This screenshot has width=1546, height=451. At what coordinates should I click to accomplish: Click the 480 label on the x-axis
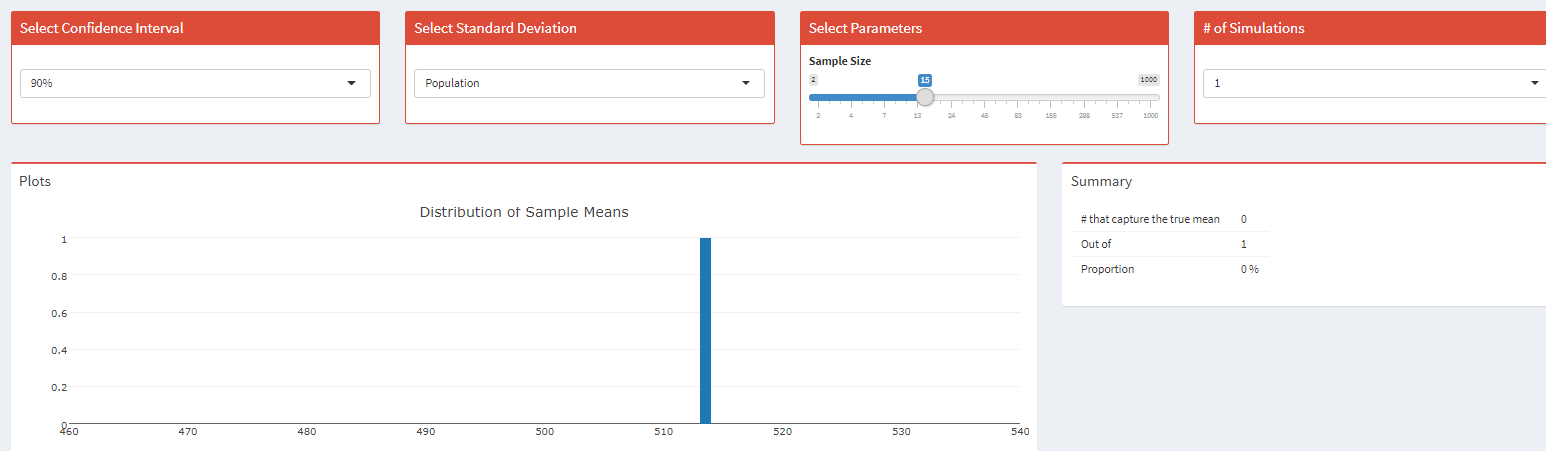pos(306,432)
